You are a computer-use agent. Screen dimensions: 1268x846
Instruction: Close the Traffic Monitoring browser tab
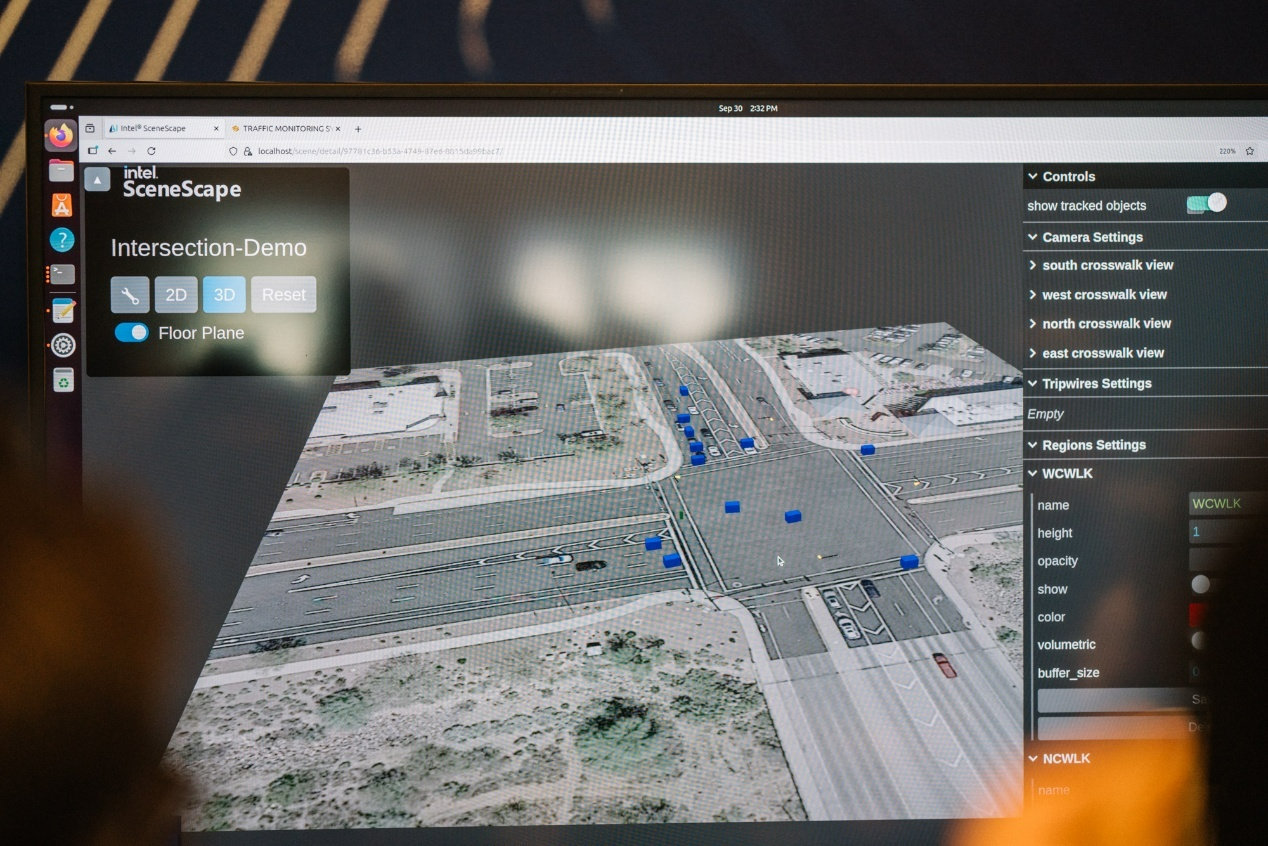[337, 129]
